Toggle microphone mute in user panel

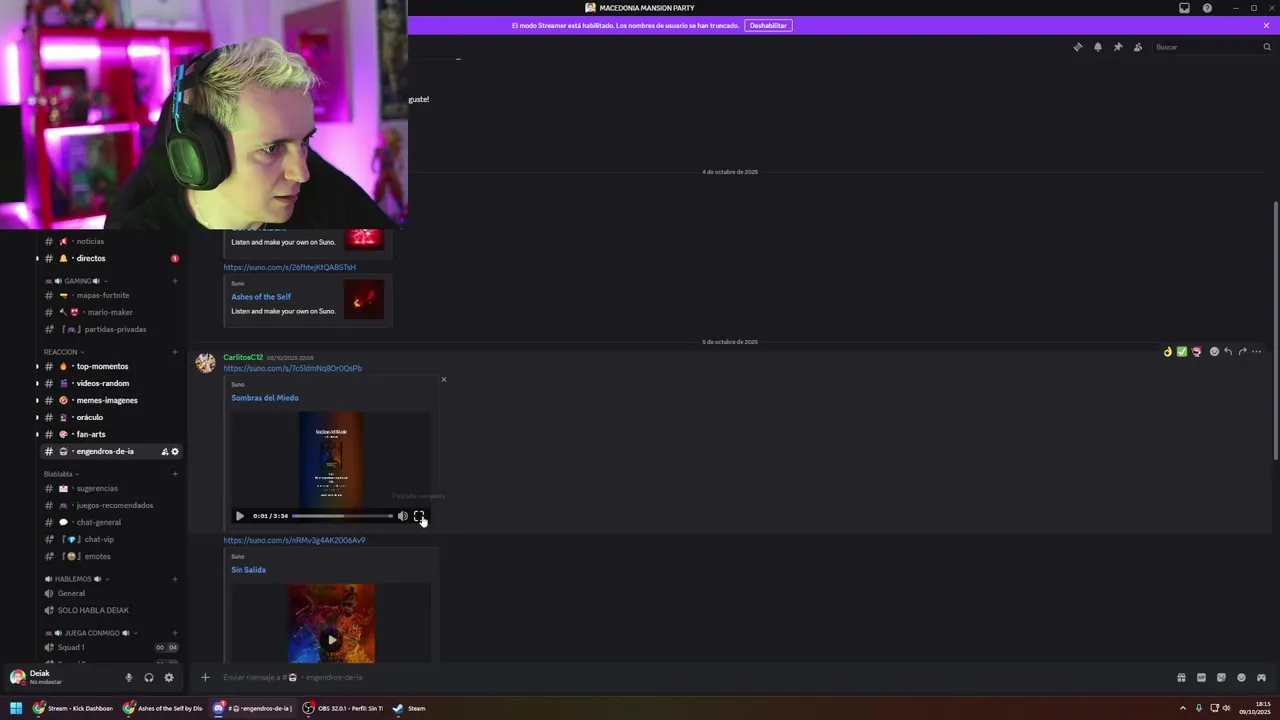coord(129,677)
